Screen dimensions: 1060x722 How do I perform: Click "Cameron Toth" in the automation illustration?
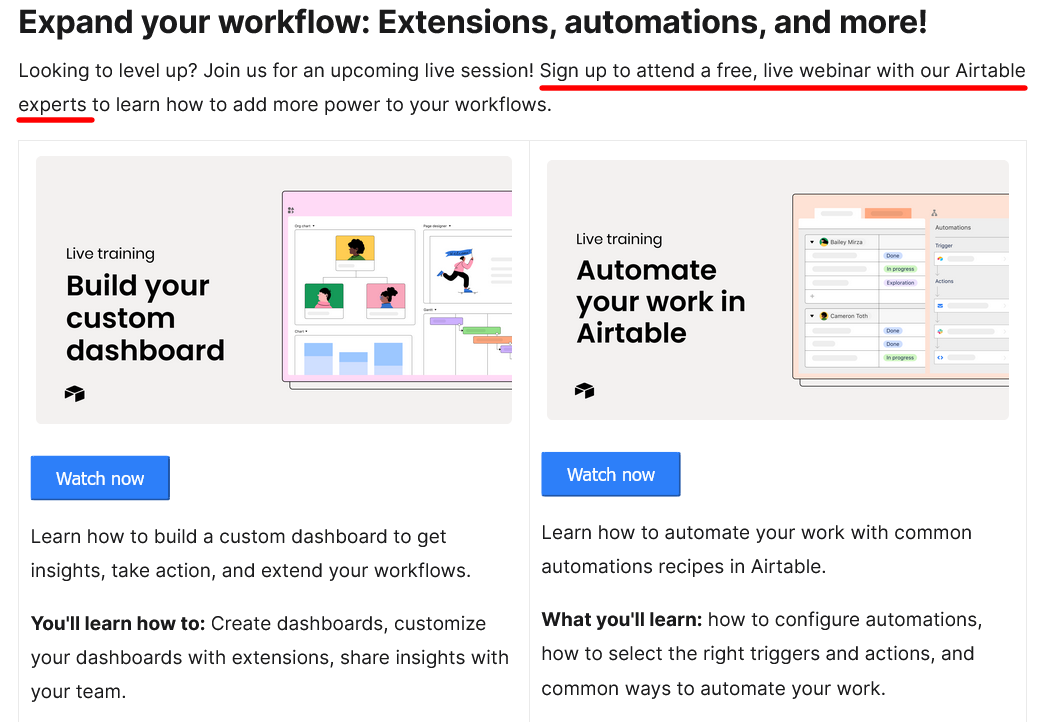pos(849,316)
